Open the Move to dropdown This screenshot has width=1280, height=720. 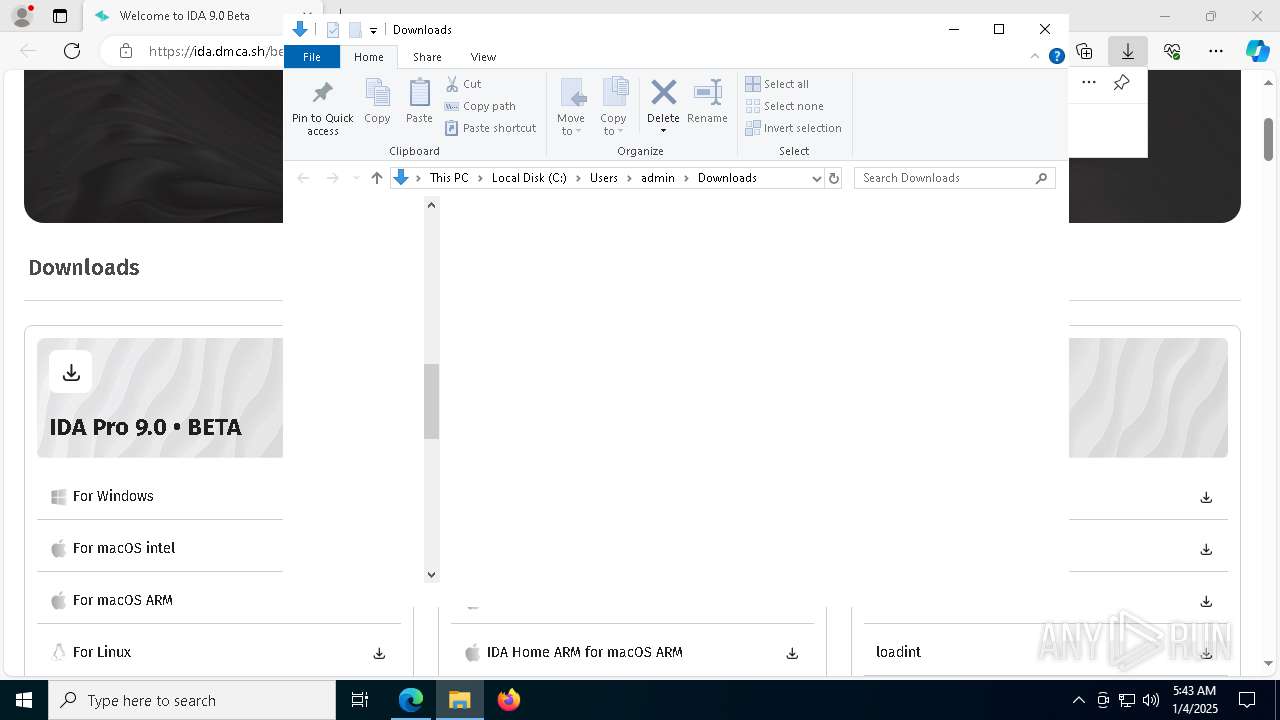(571, 107)
